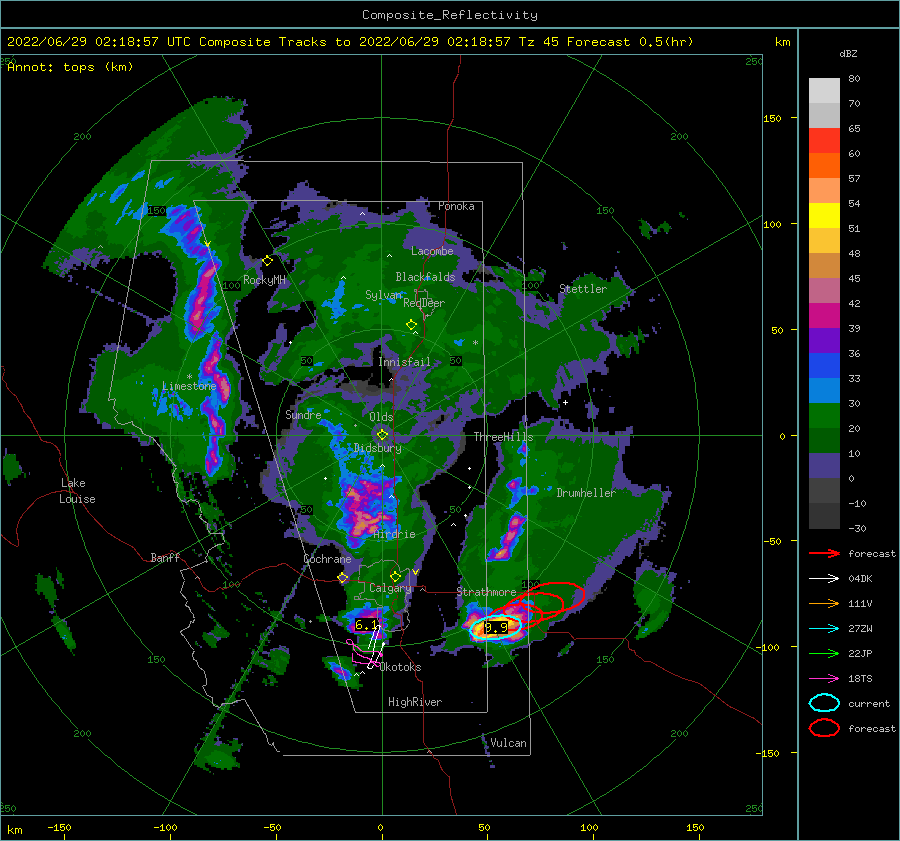This screenshot has height=841, width=900.
Task: Click the Okotoks label
Action: (401, 667)
